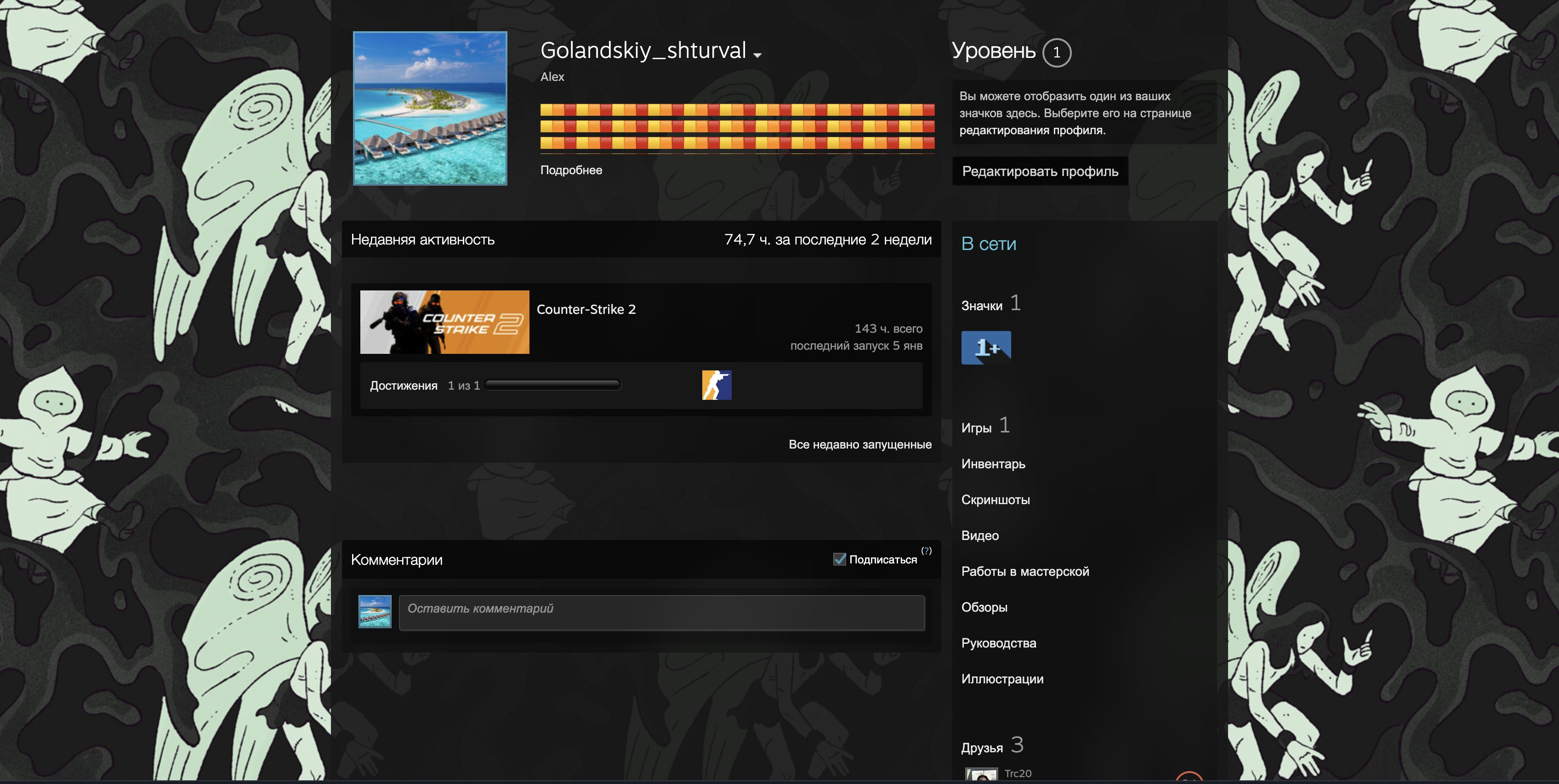Open the Инвентарь section
1559x784 pixels.
point(993,464)
